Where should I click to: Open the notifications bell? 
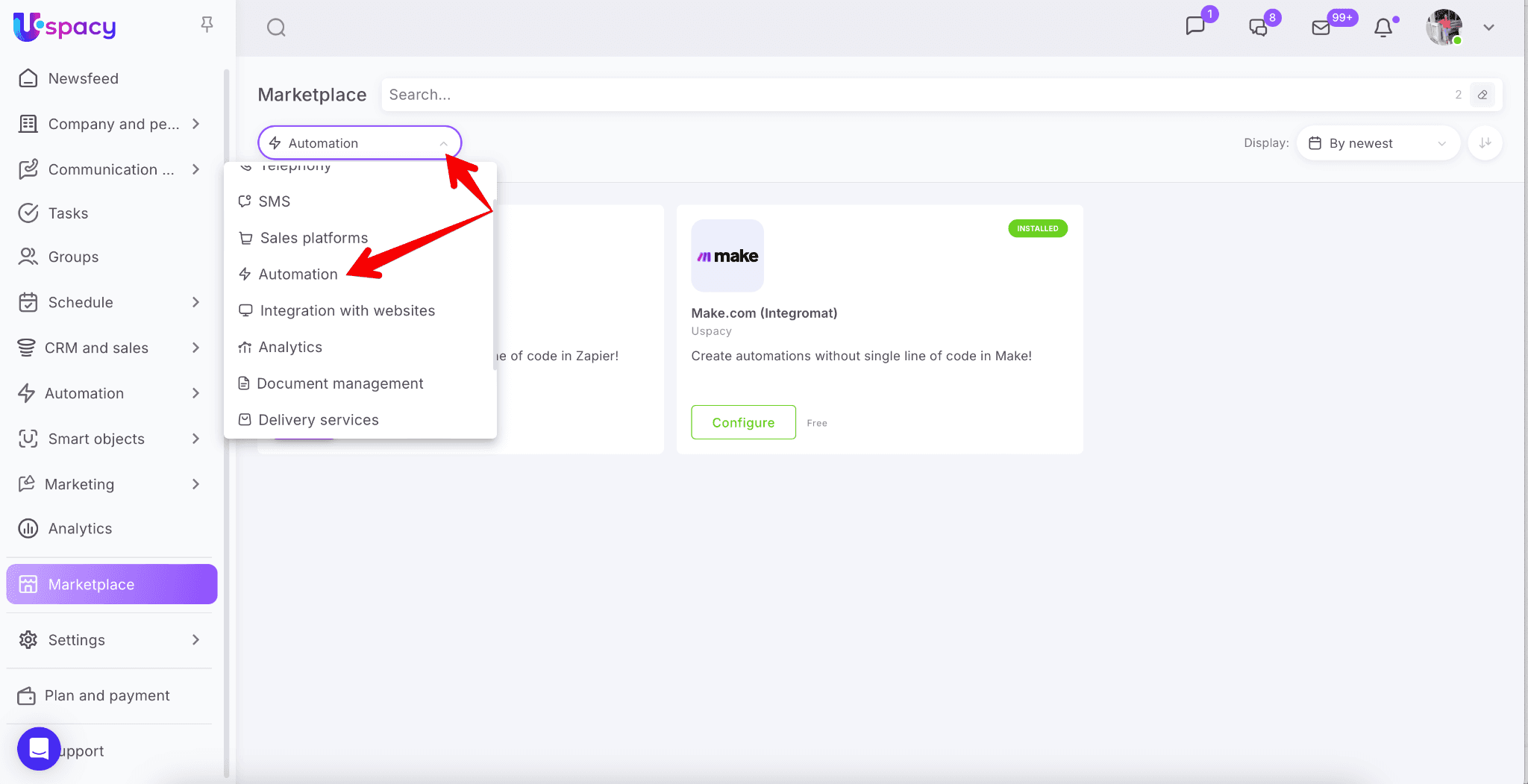(x=1383, y=28)
